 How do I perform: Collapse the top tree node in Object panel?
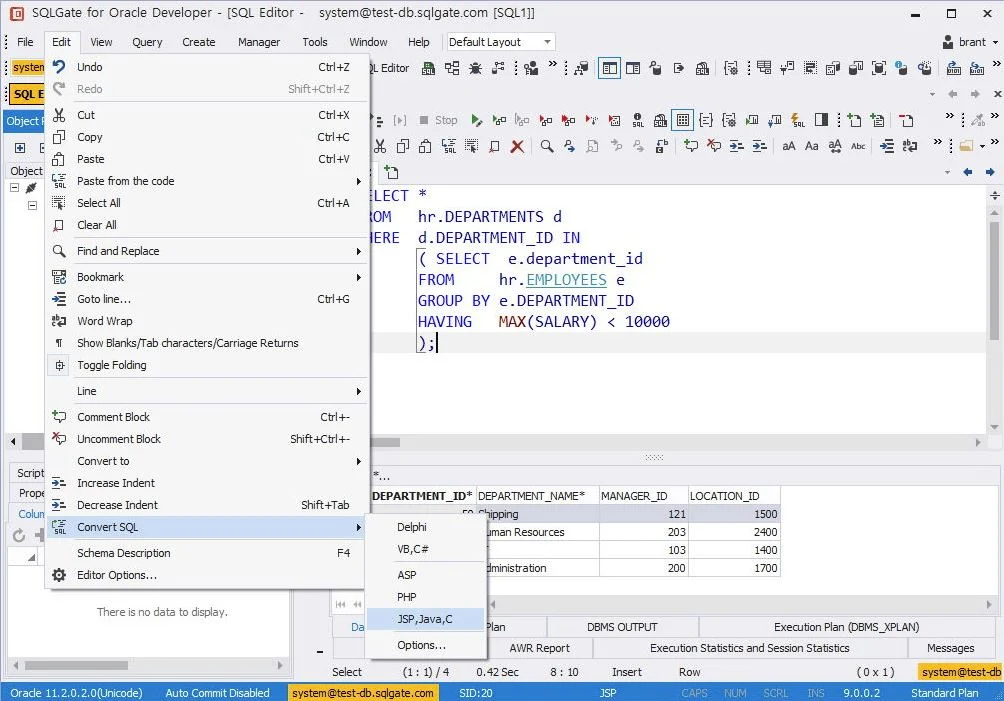point(15,188)
